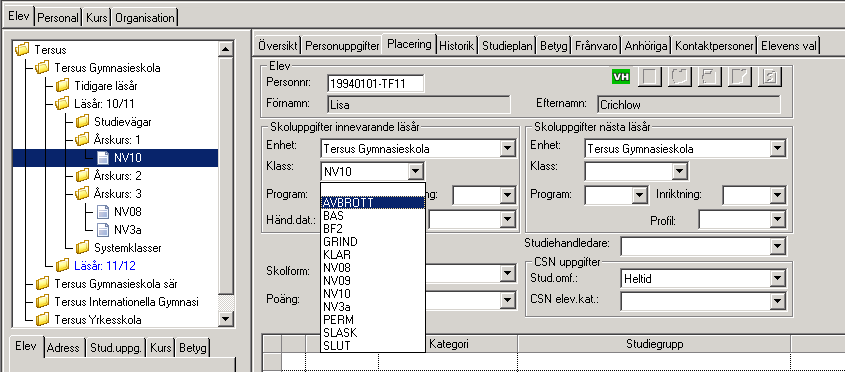Open the CSN elev.kat. dropdown
Image resolution: width=845 pixels, height=372 pixels.
coord(777,301)
